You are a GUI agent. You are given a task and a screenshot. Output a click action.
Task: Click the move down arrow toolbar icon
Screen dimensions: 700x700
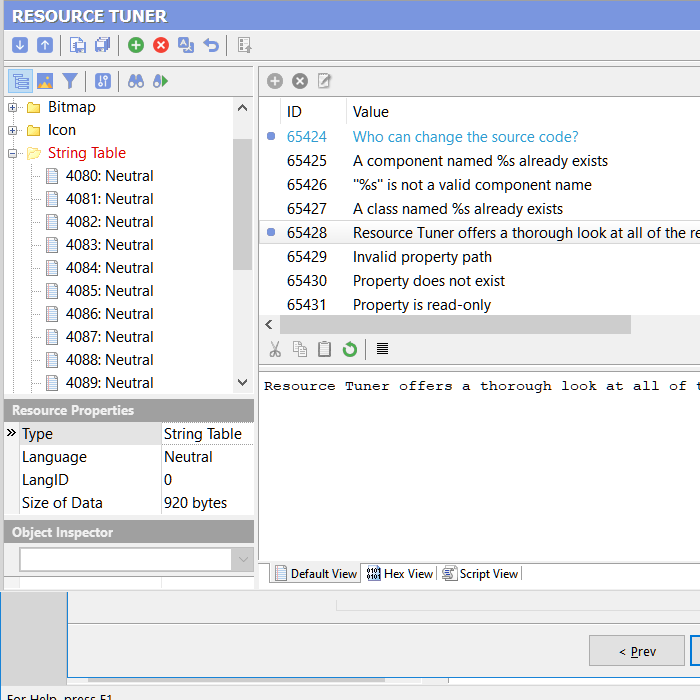[20, 45]
